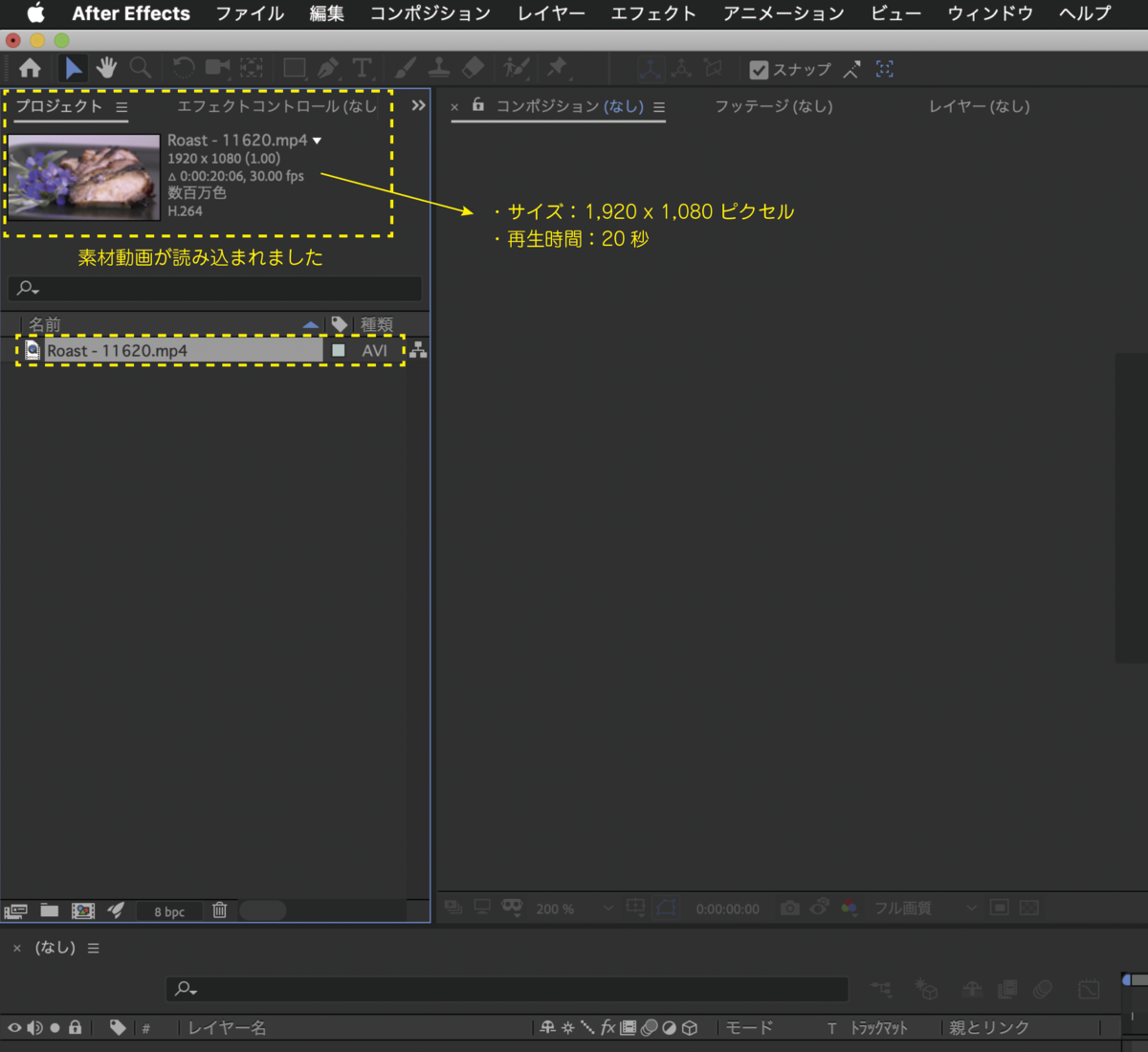Screen dimensions: 1148x1052
Task: Click the レイヤー名 column header
Action: (x=227, y=1028)
